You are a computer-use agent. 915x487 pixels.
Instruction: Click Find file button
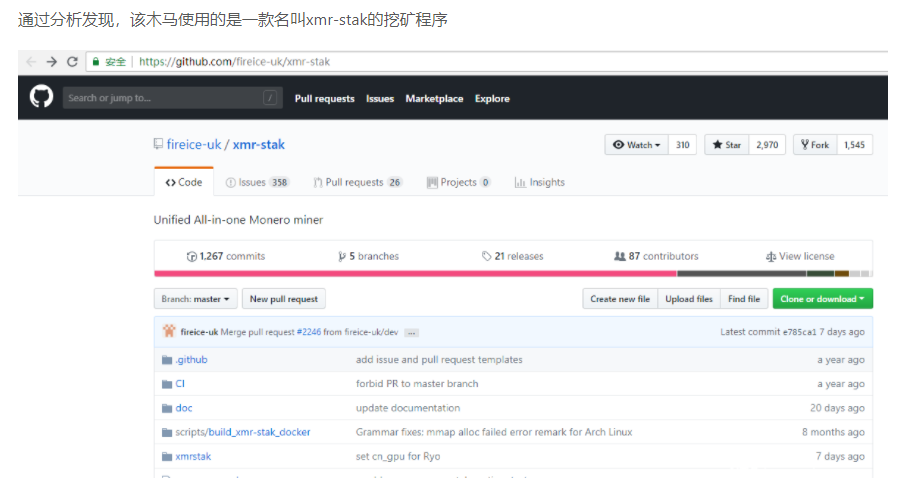pos(744,299)
